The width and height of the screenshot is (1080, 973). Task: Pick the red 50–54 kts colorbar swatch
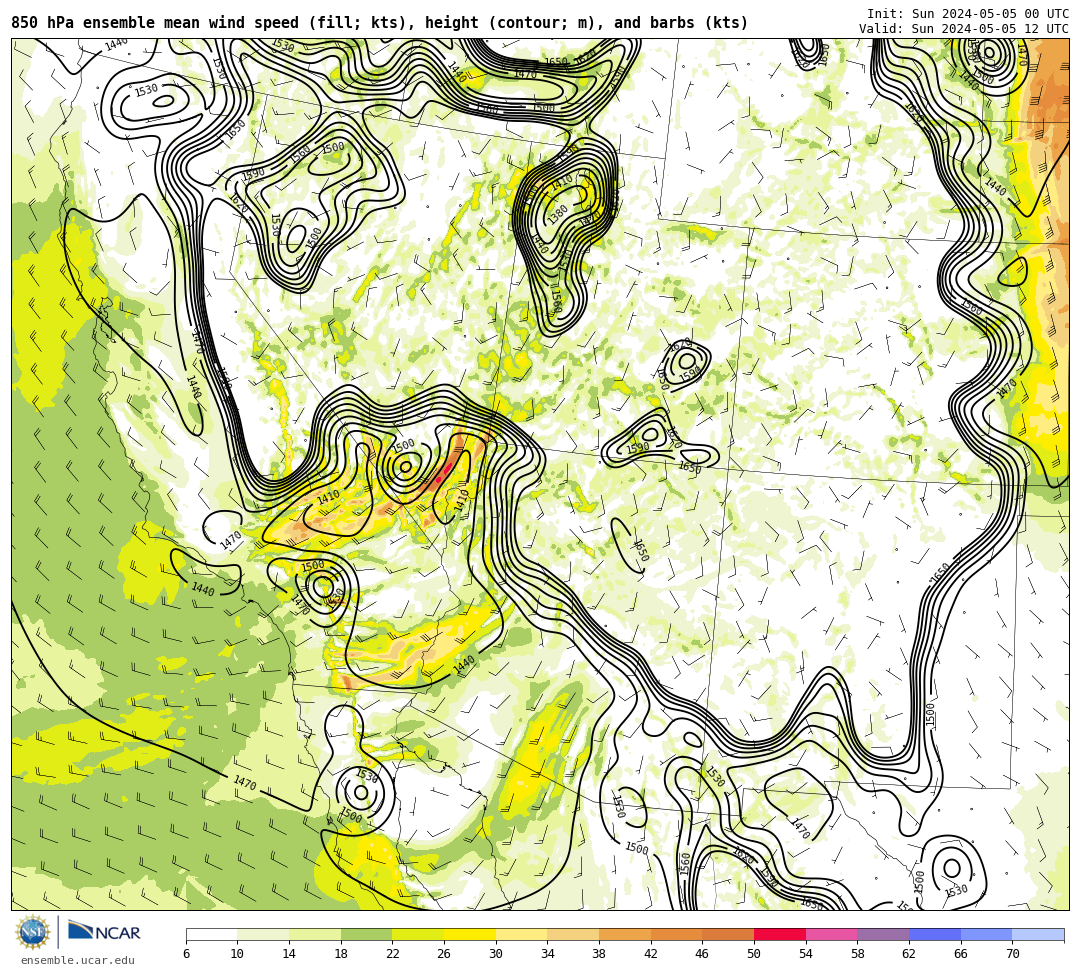tap(780, 934)
